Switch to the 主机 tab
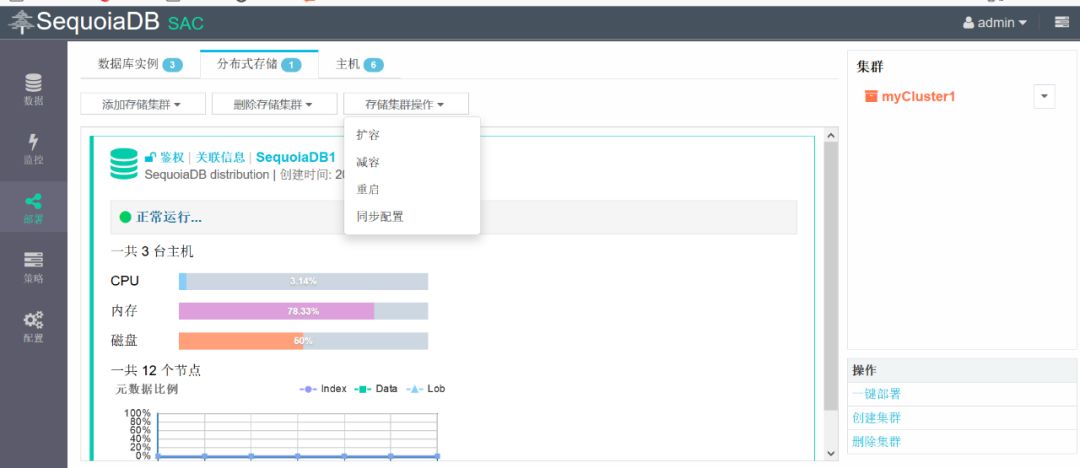 click(359, 64)
